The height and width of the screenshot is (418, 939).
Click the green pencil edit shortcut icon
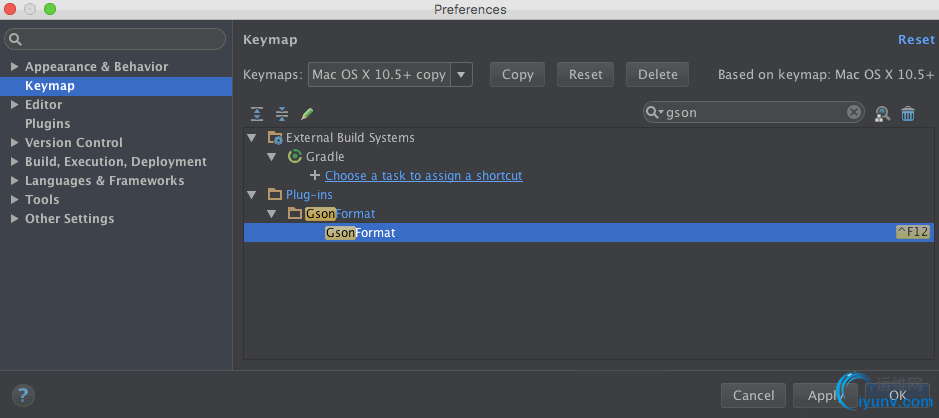pos(307,114)
